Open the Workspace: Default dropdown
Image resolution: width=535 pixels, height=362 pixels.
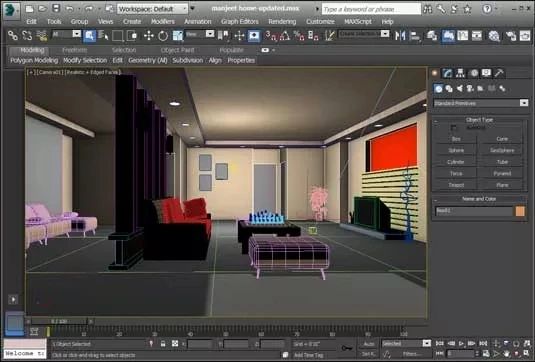[153, 9]
